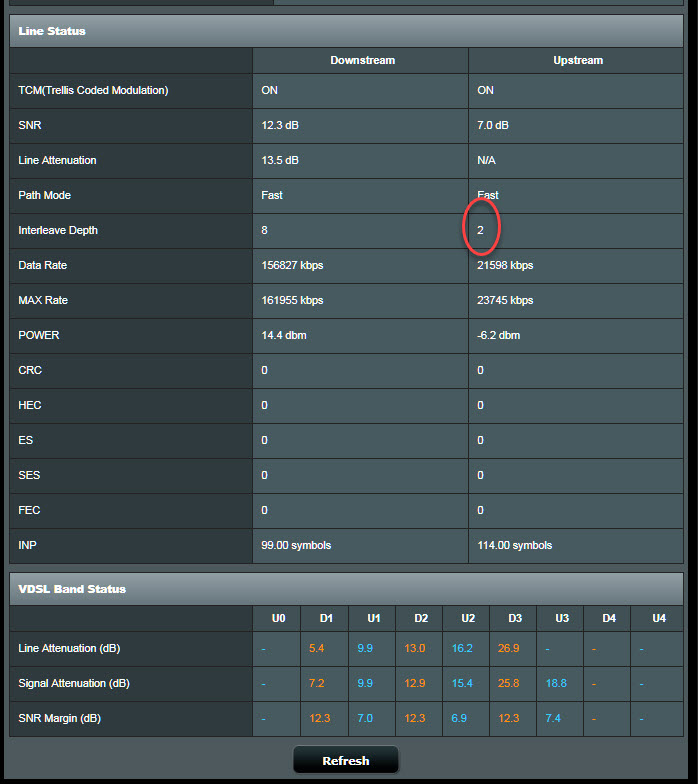The height and width of the screenshot is (784, 698).
Task: Click the U1 band column header
Action: [x=374, y=618]
